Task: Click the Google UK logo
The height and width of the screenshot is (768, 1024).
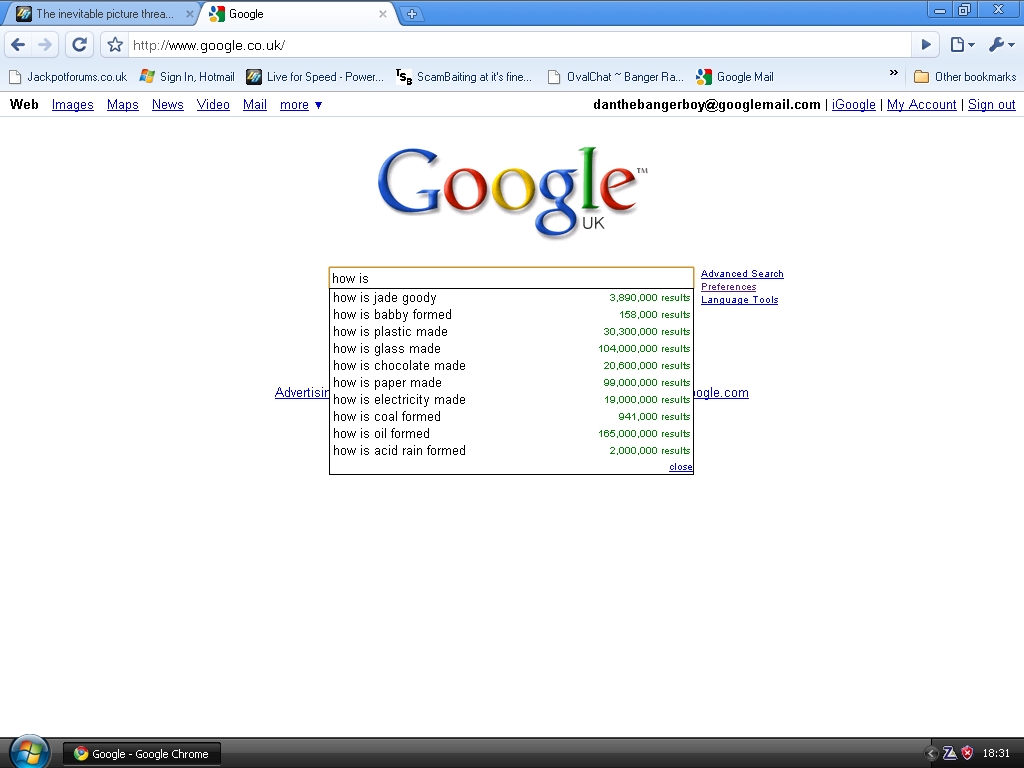Action: (x=512, y=191)
